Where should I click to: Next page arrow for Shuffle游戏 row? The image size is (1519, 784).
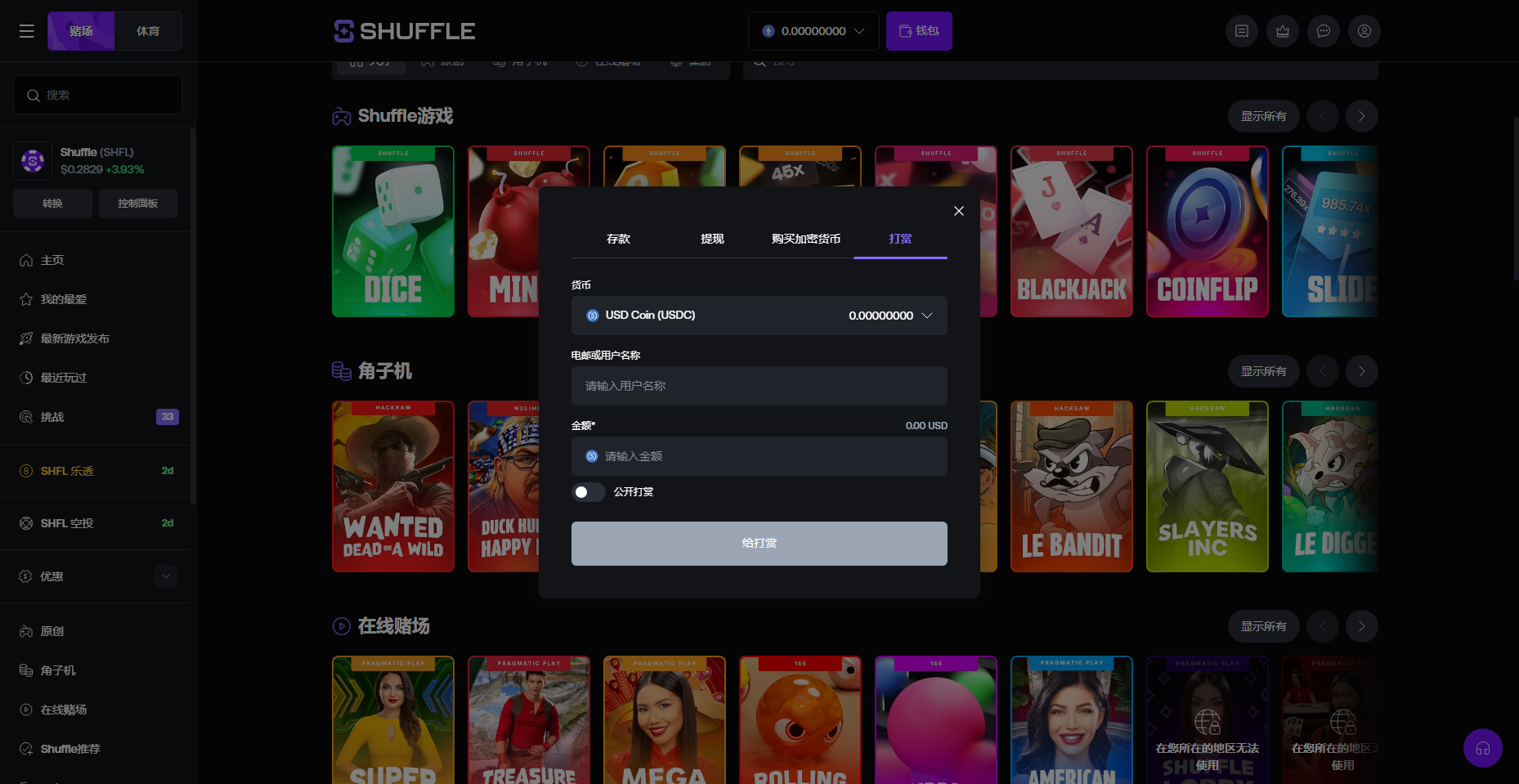(x=1362, y=116)
